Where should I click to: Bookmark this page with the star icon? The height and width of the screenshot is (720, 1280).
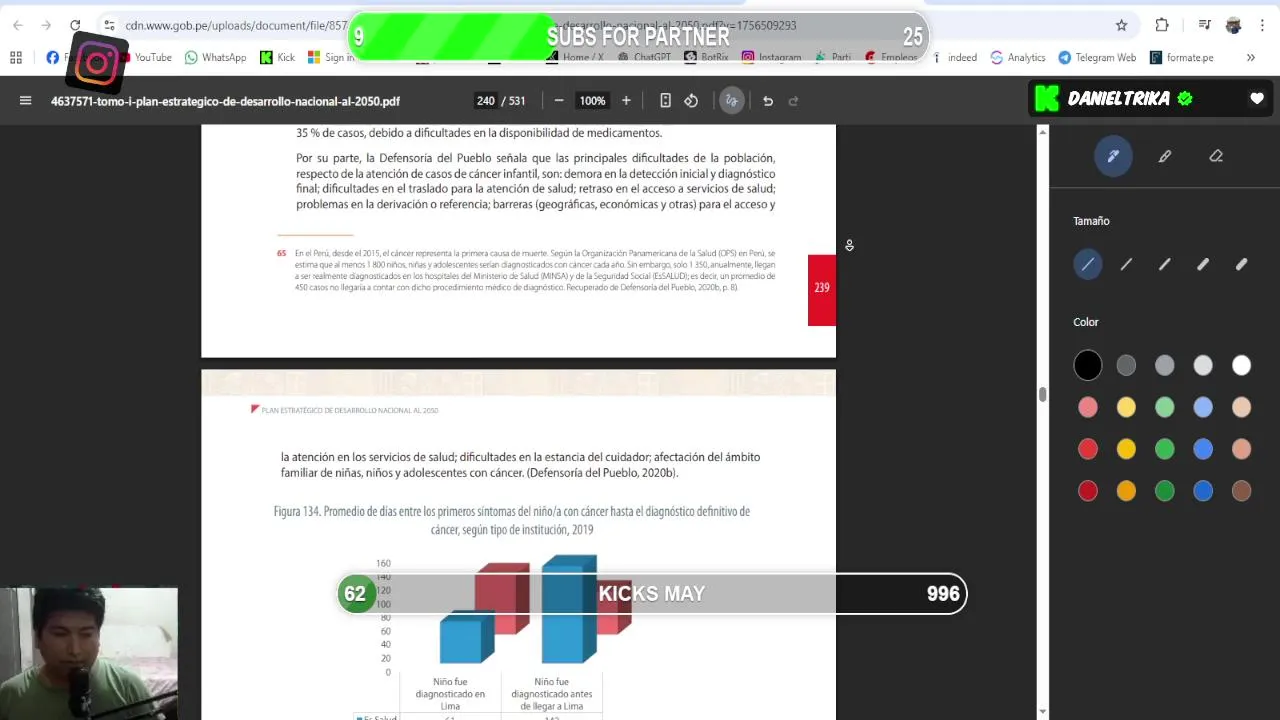[x=1121, y=25]
